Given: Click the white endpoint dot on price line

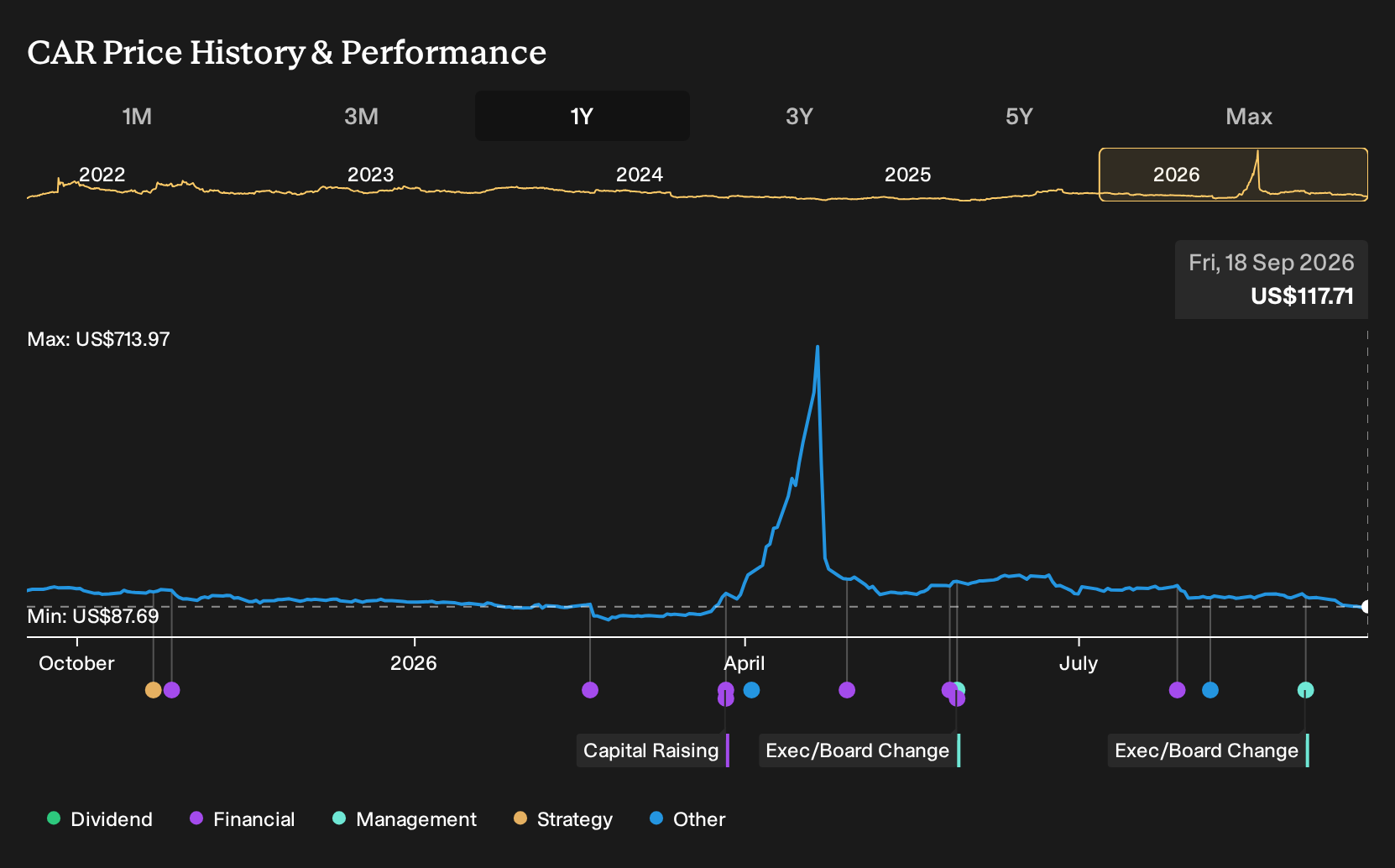Looking at the screenshot, I should click(1366, 607).
